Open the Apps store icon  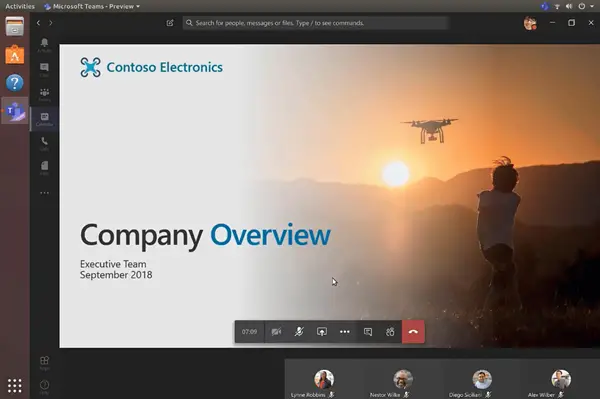[44, 363]
